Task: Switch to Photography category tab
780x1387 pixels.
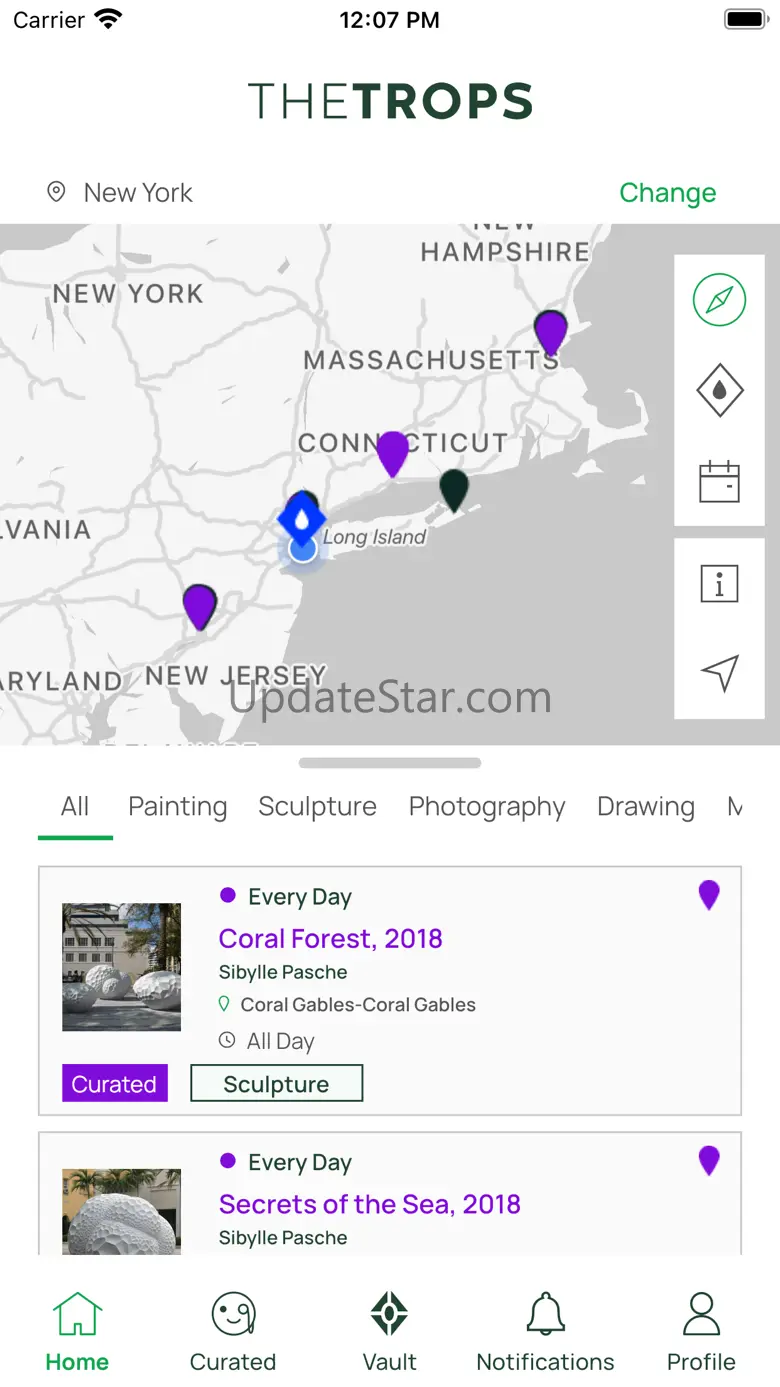Action: (x=487, y=806)
